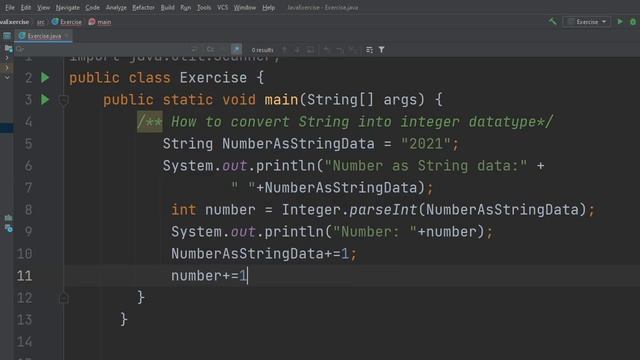Toggle Match Case (Cc) in search bar

211,49
